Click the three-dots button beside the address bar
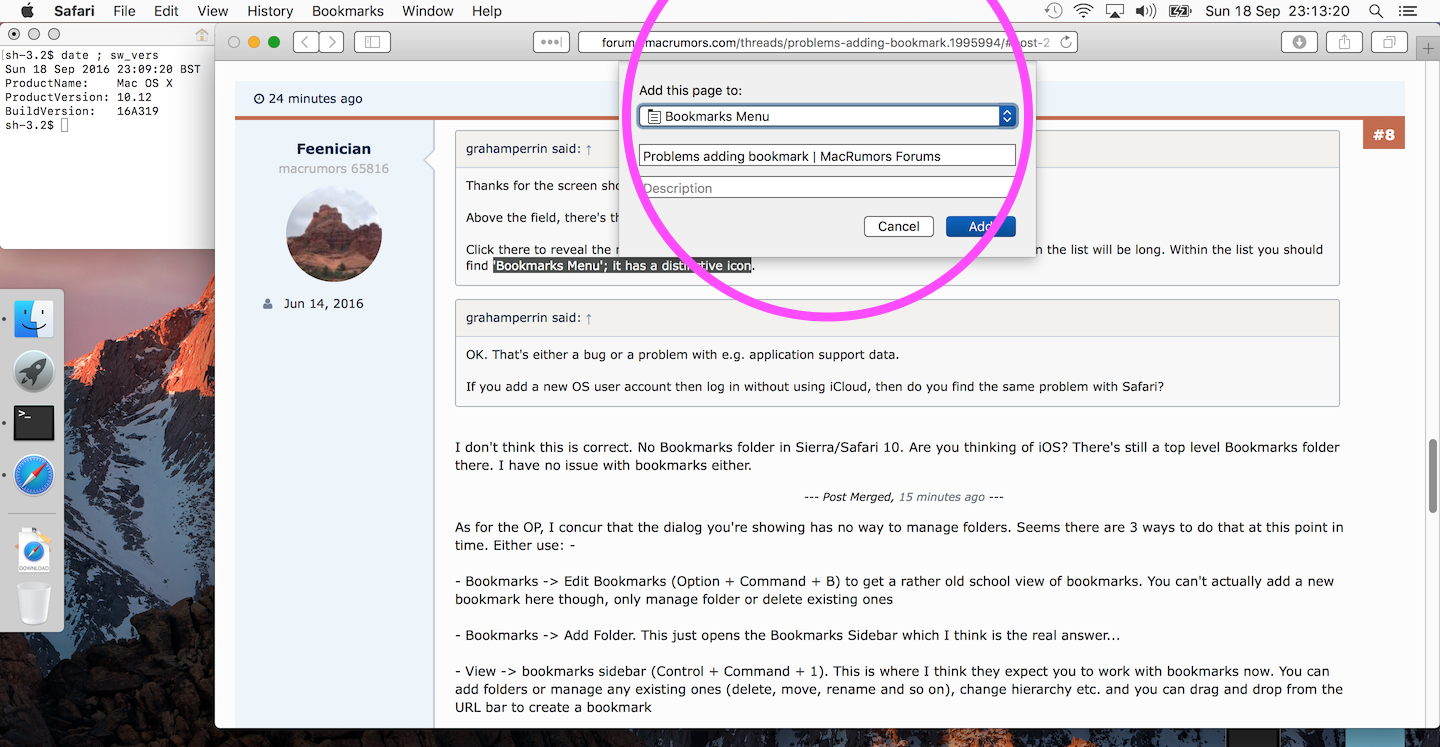The width and height of the screenshot is (1440, 747). click(x=551, y=42)
